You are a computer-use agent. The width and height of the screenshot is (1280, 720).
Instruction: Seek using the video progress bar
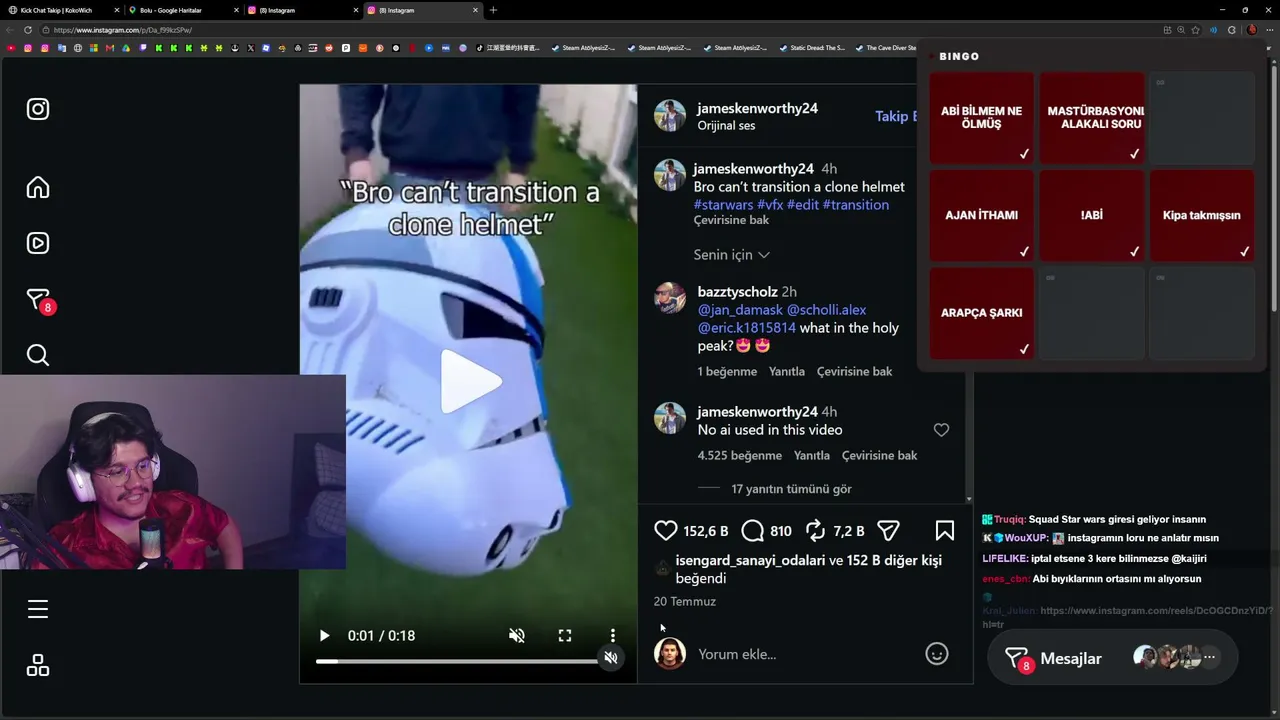tap(458, 661)
